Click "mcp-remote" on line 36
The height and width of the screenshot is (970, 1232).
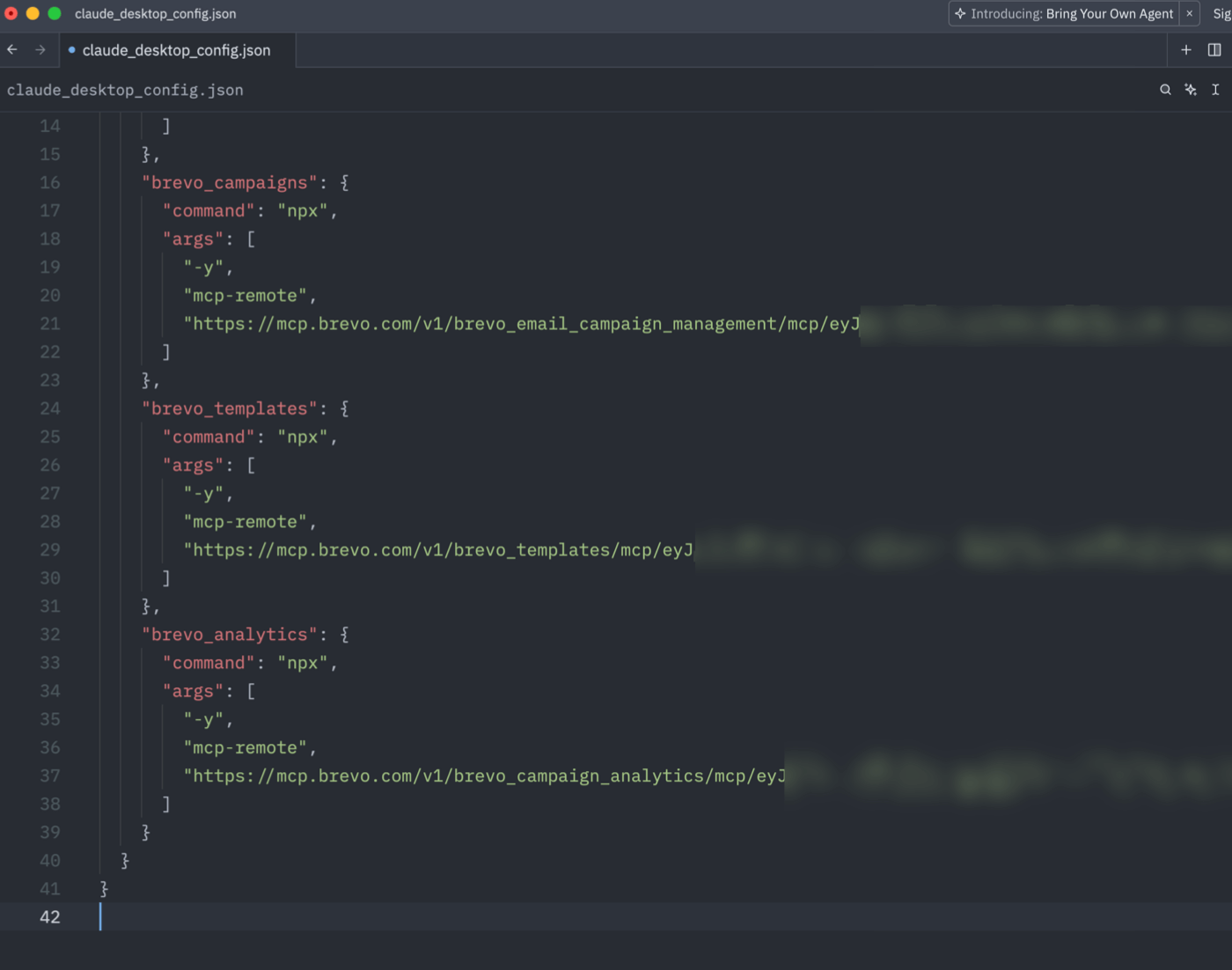click(245, 747)
